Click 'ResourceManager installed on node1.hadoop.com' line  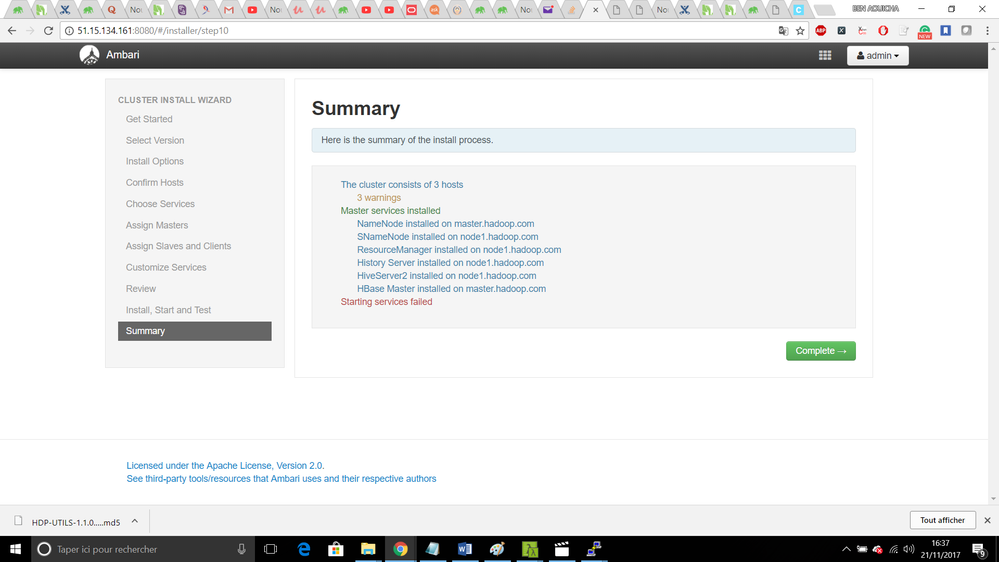(x=459, y=250)
